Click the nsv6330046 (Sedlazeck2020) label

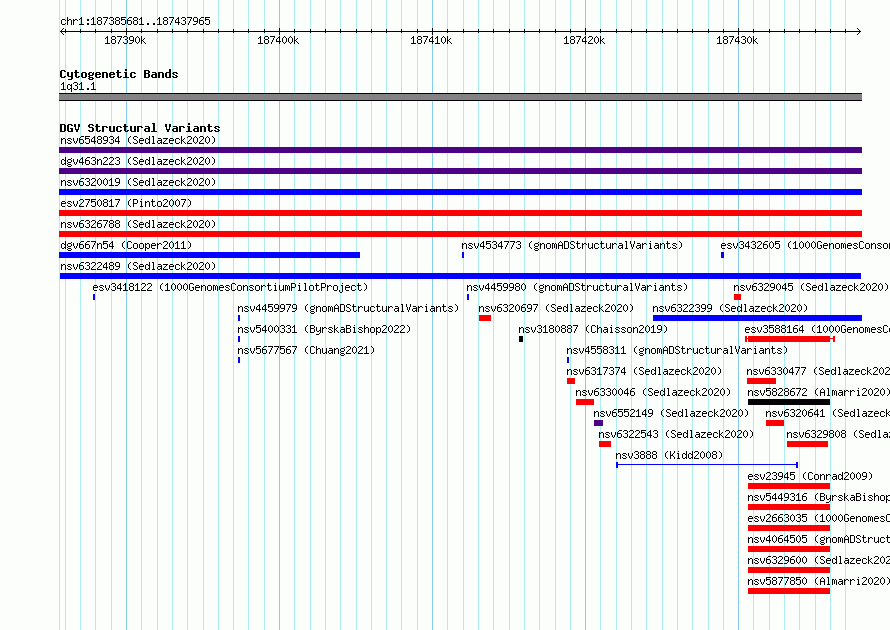[x=653, y=392]
